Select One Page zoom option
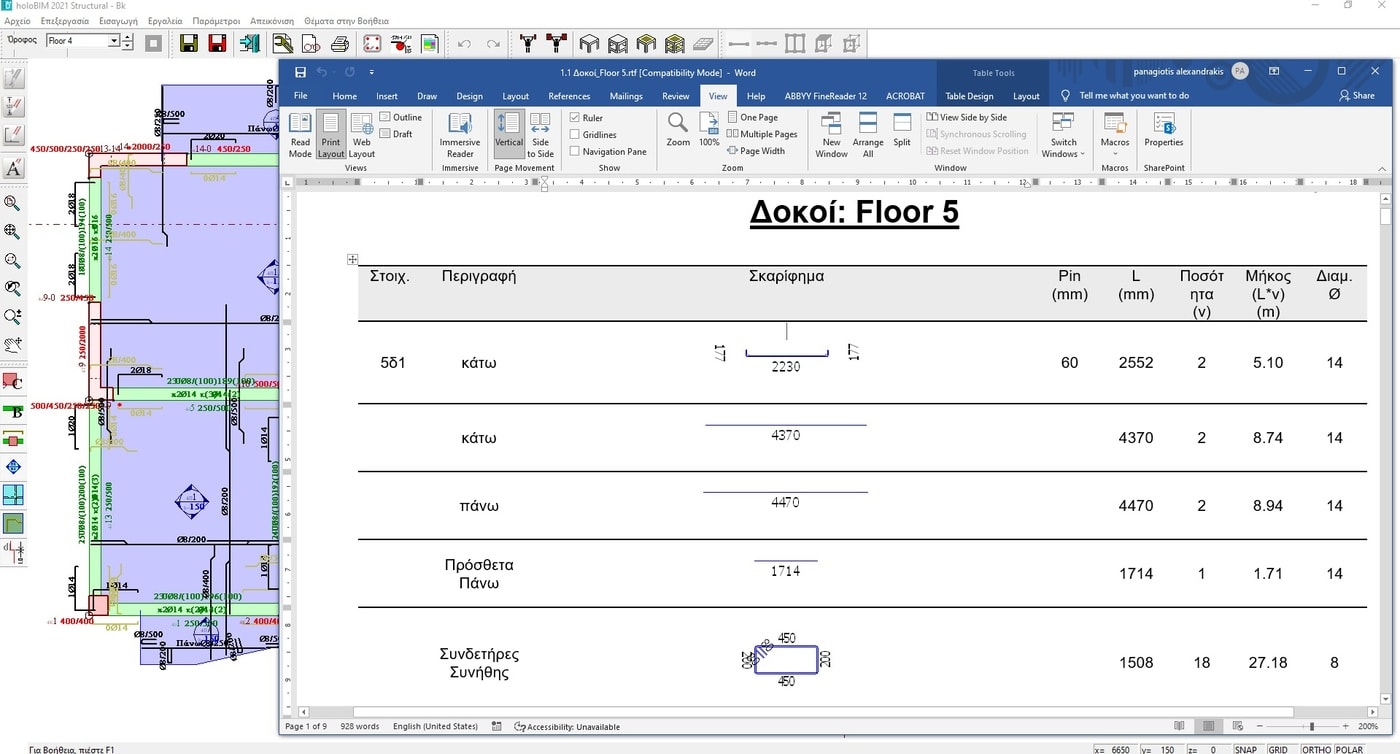Image resolution: width=1400 pixels, height=754 pixels. [753, 117]
